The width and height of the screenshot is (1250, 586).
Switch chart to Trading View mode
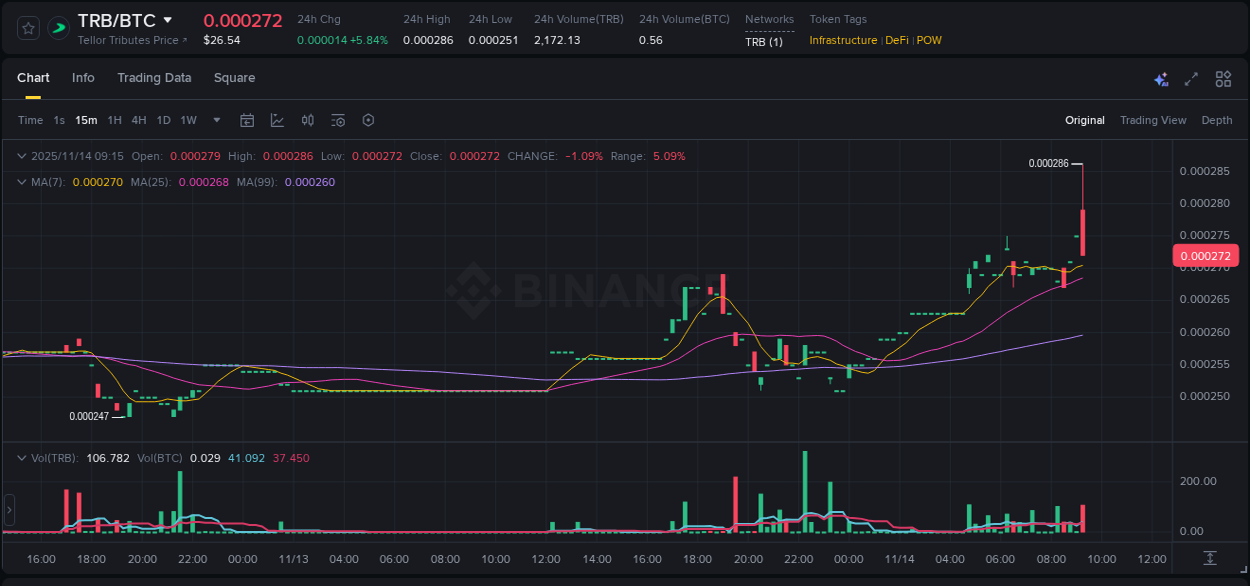(1153, 120)
